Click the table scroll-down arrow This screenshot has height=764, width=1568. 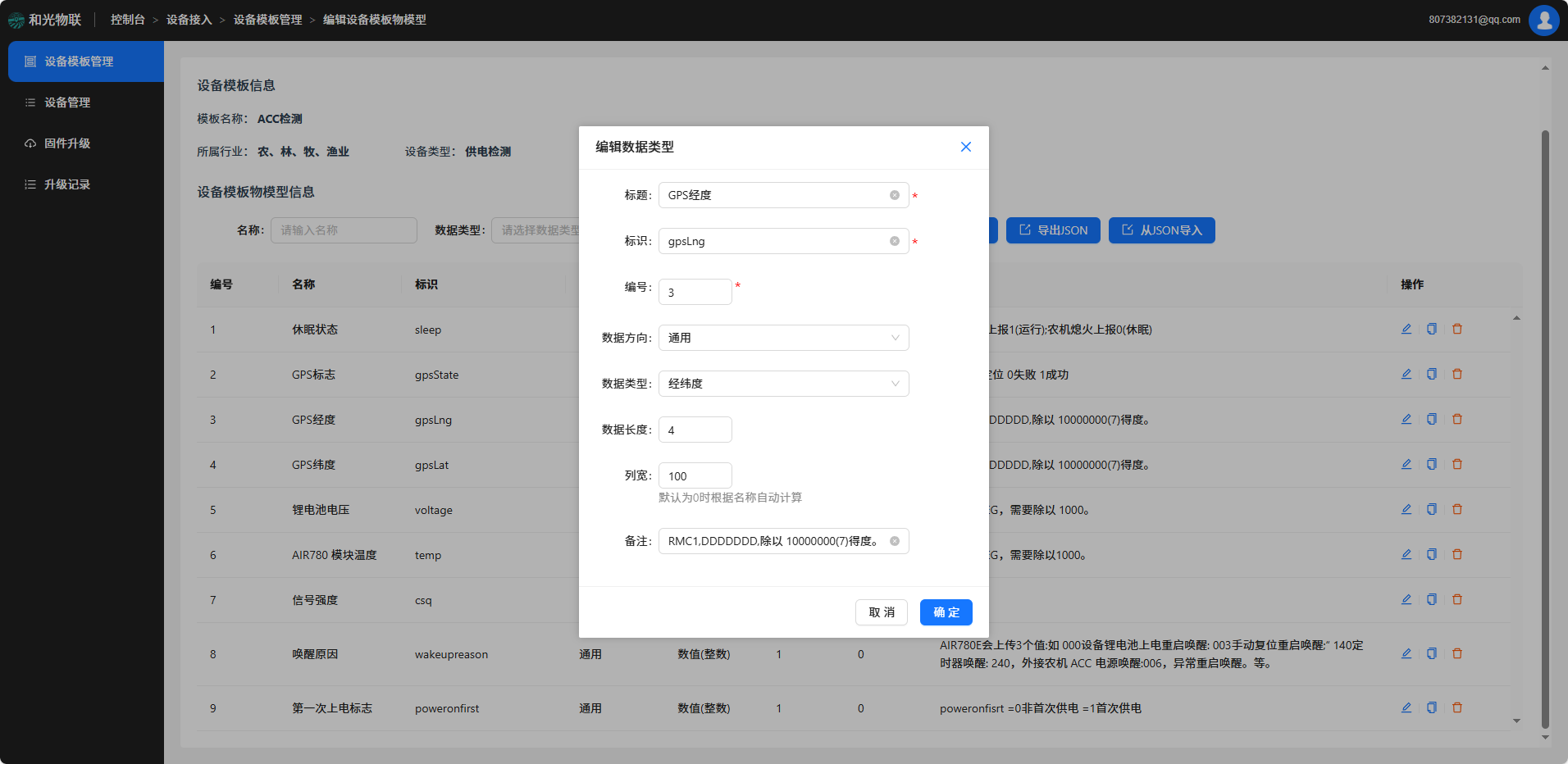1516,721
